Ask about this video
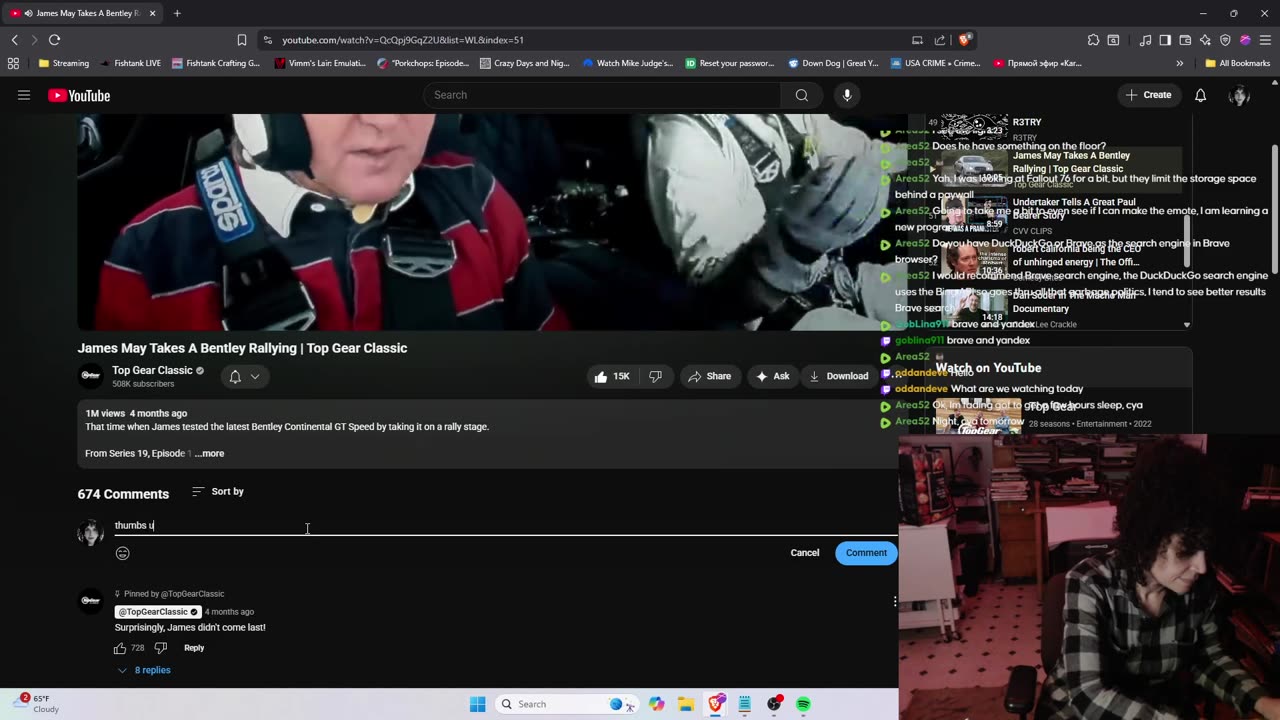 [x=773, y=376]
